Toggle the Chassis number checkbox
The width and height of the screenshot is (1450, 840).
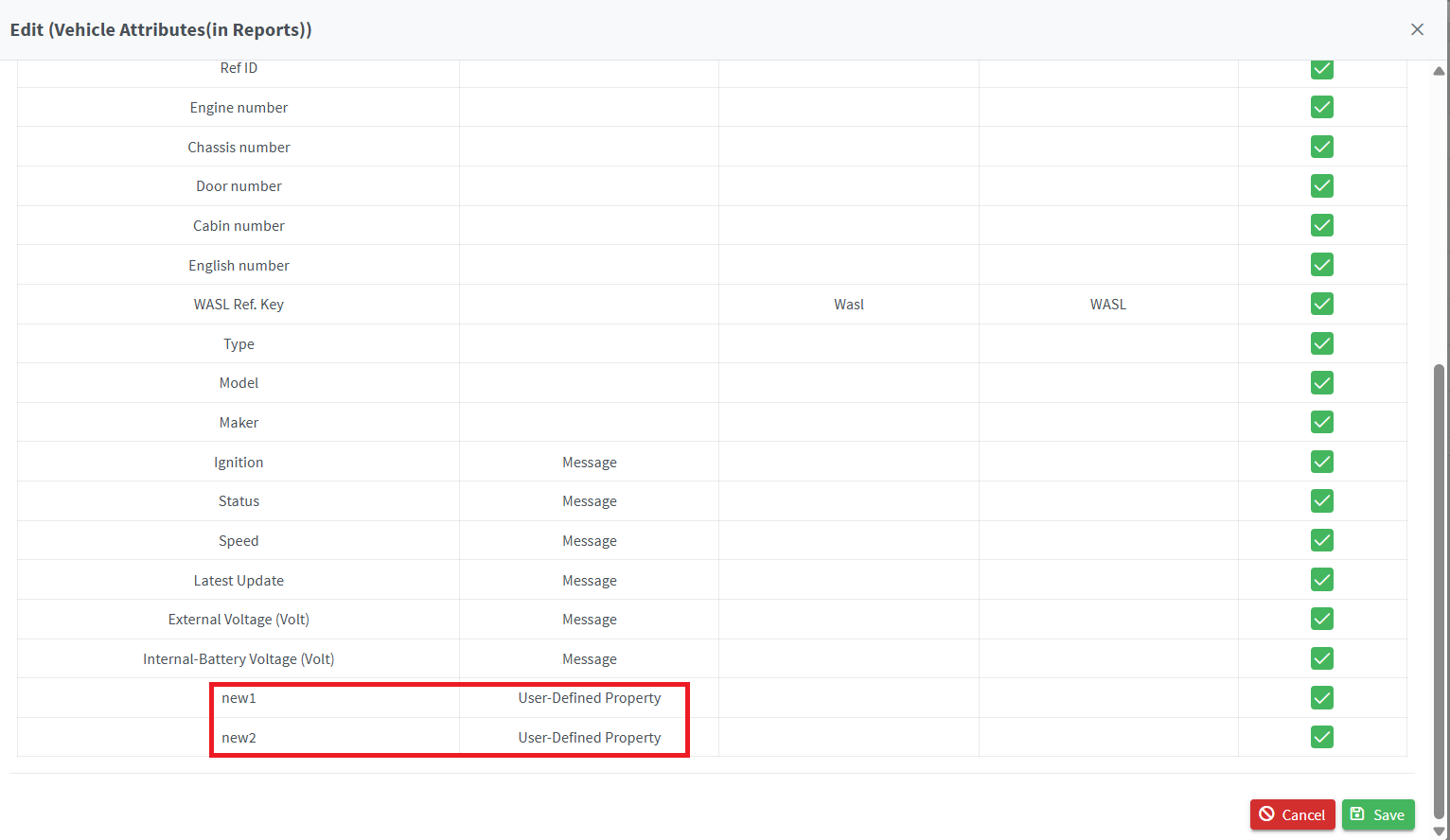point(1321,147)
